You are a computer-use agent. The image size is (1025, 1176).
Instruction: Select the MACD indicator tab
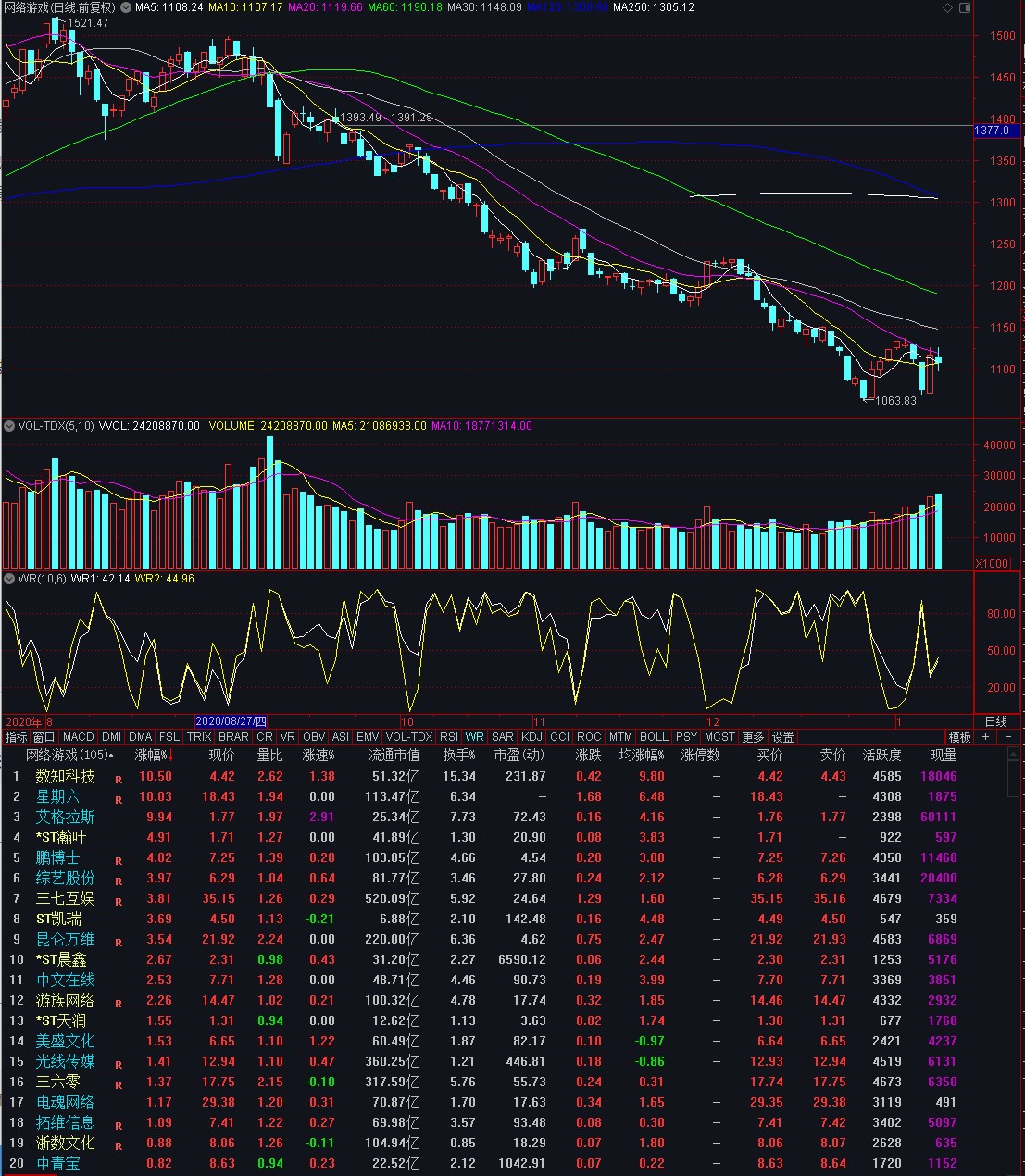79,737
